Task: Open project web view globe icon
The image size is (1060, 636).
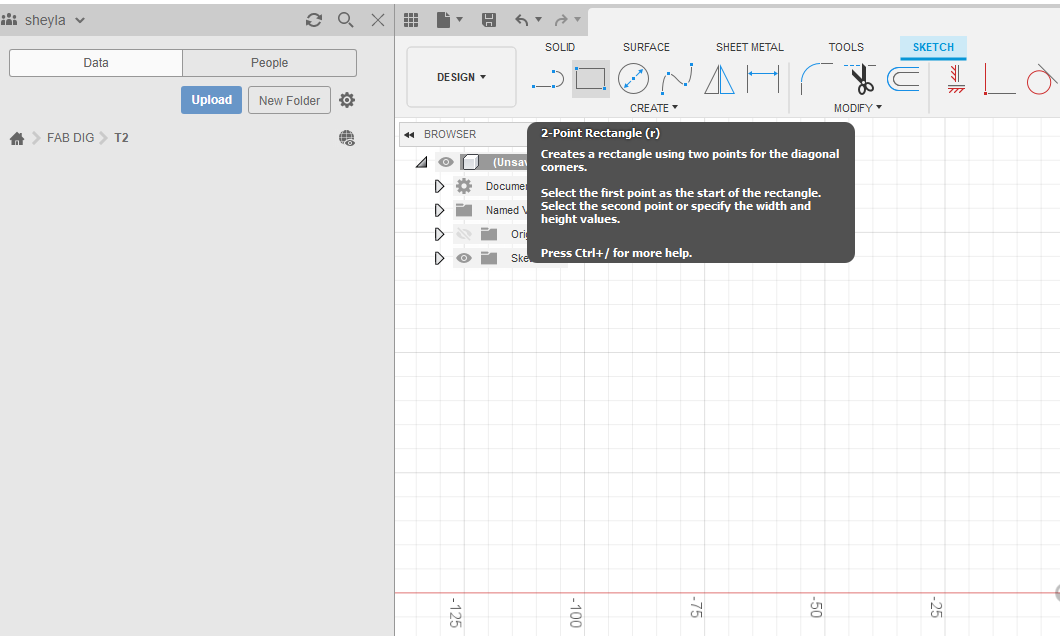Action: click(347, 138)
